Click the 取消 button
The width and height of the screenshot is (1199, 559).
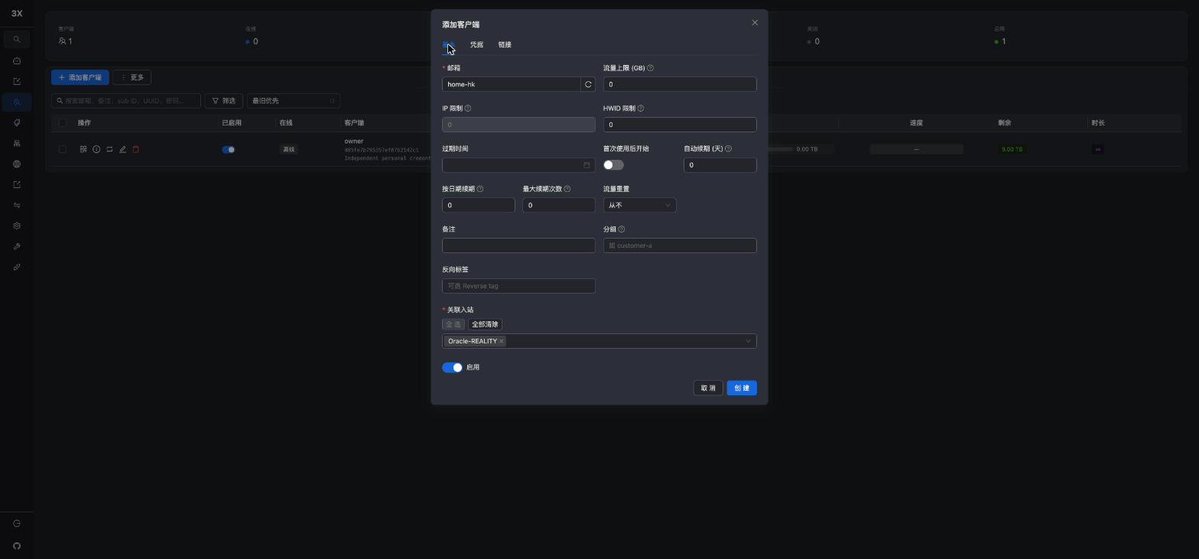[708, 388]
